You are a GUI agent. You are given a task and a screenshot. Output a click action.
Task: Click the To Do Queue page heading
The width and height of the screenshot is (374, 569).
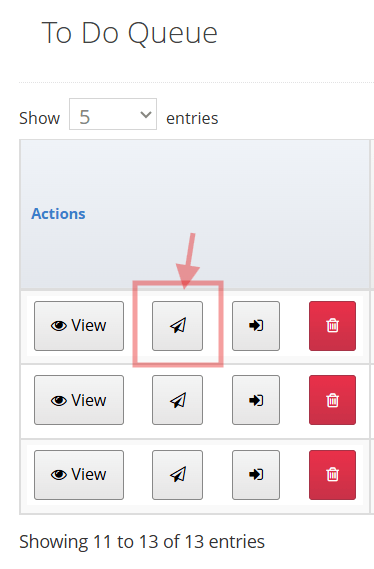click(130, 33)
